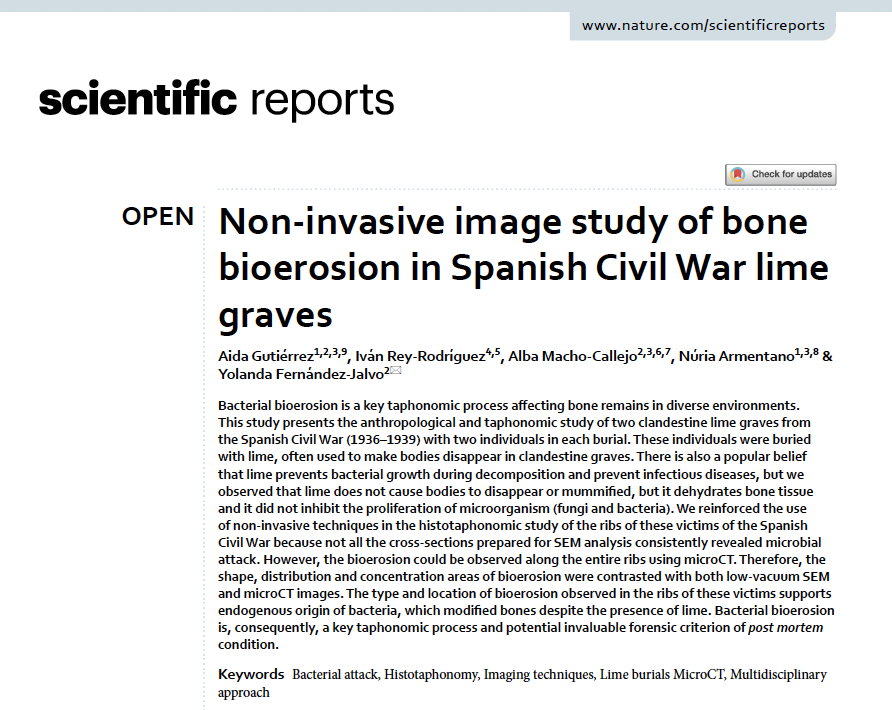Click the scientific reports journal logo
The image size is (892, 710).
tap(216, 100)
